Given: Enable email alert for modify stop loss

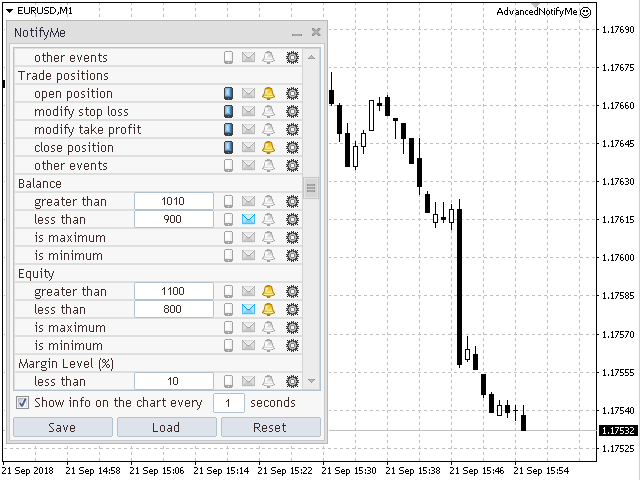Looking at the screenshot, I should pyautogui.click(x=248, y=111).
